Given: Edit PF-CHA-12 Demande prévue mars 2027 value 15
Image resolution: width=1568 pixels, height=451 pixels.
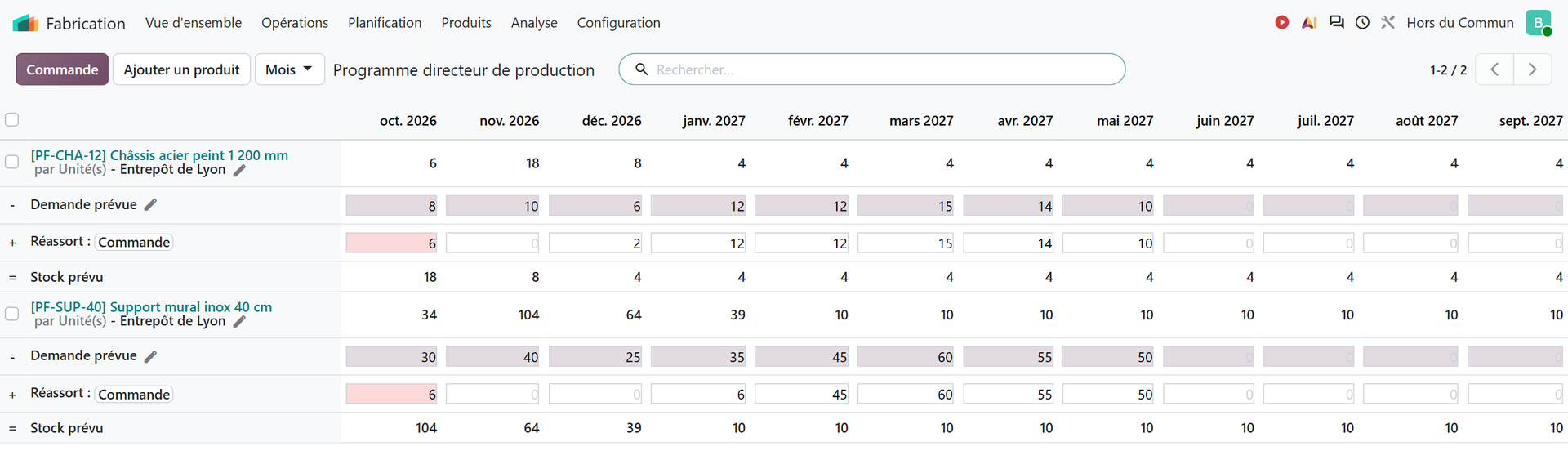Looking at the screenshot, I should click(906, 206).
